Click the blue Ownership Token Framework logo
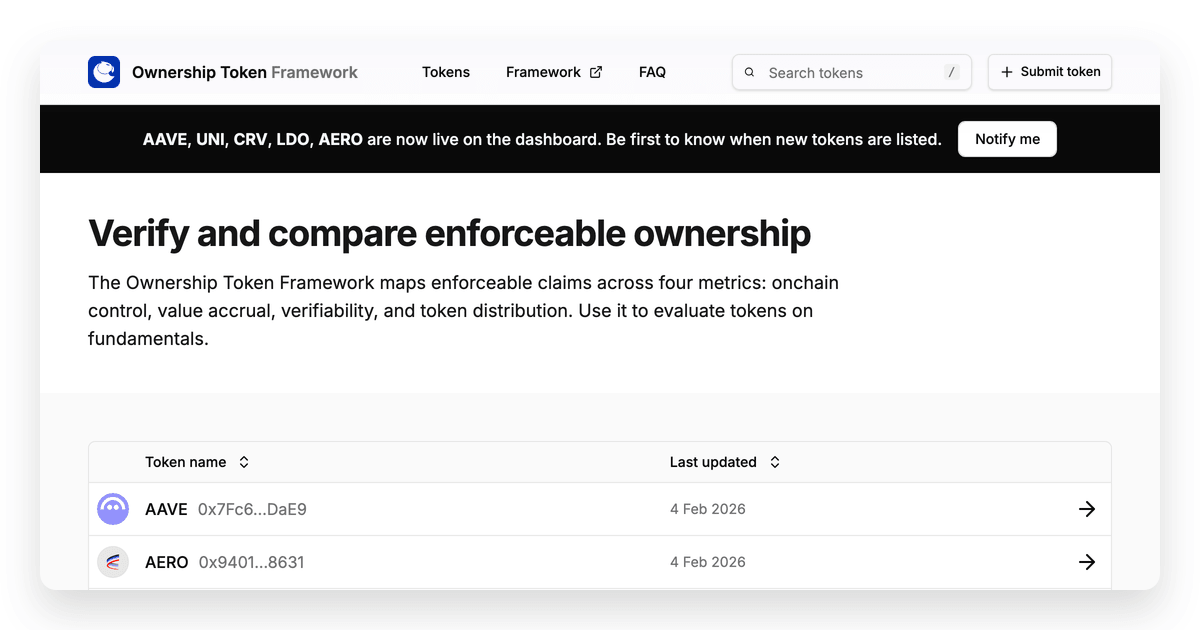Screen dimensions: 1200x630 click(x=104, y=72)
